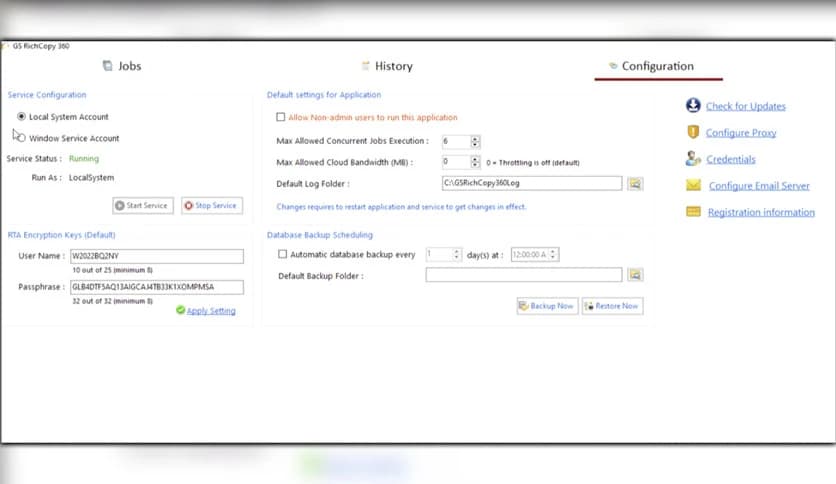Click the Apply Setting link
836x484 pixels.
[211, 311]
